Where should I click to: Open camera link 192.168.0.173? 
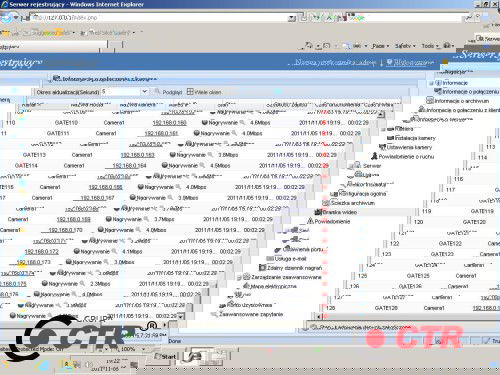click(34, 262)
